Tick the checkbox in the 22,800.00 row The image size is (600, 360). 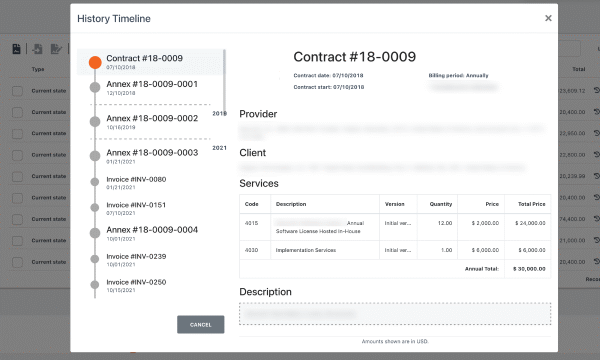(17, 155)
